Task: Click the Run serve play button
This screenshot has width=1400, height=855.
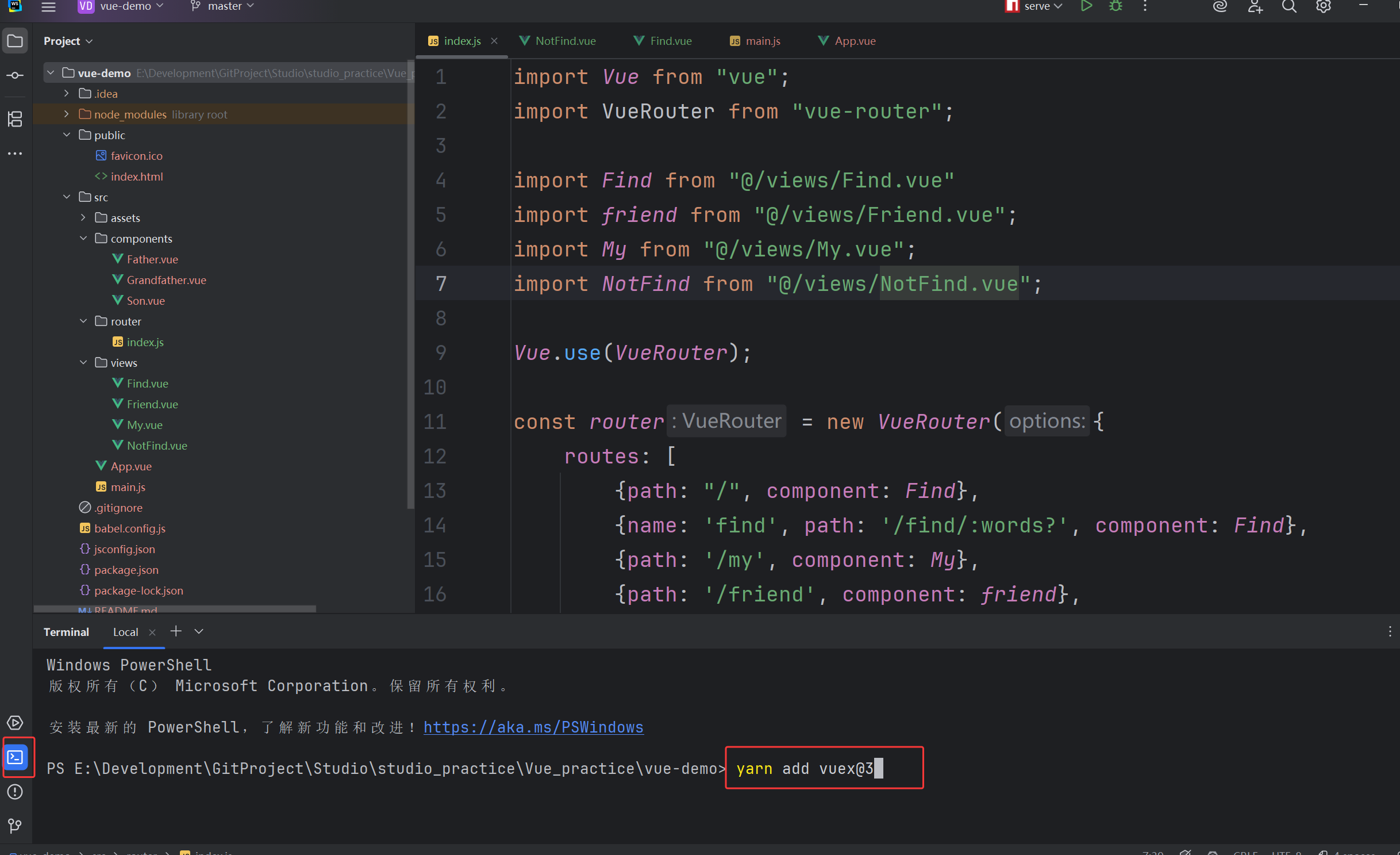Action: coord(1086,6)
